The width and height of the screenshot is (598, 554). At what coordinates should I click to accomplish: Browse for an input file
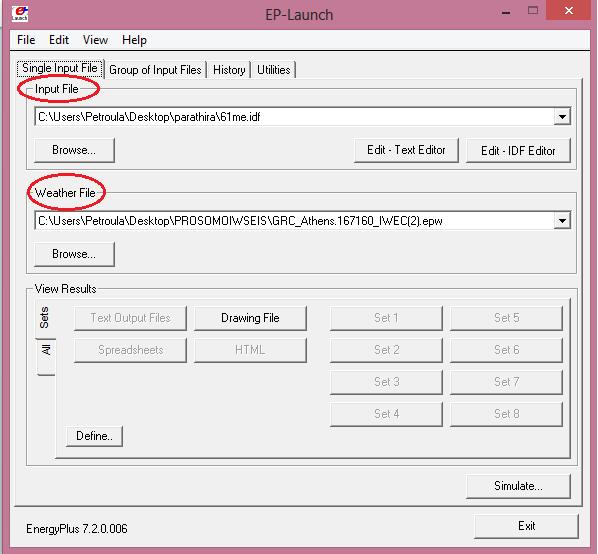pyautogui.click(x=74, y=150)
